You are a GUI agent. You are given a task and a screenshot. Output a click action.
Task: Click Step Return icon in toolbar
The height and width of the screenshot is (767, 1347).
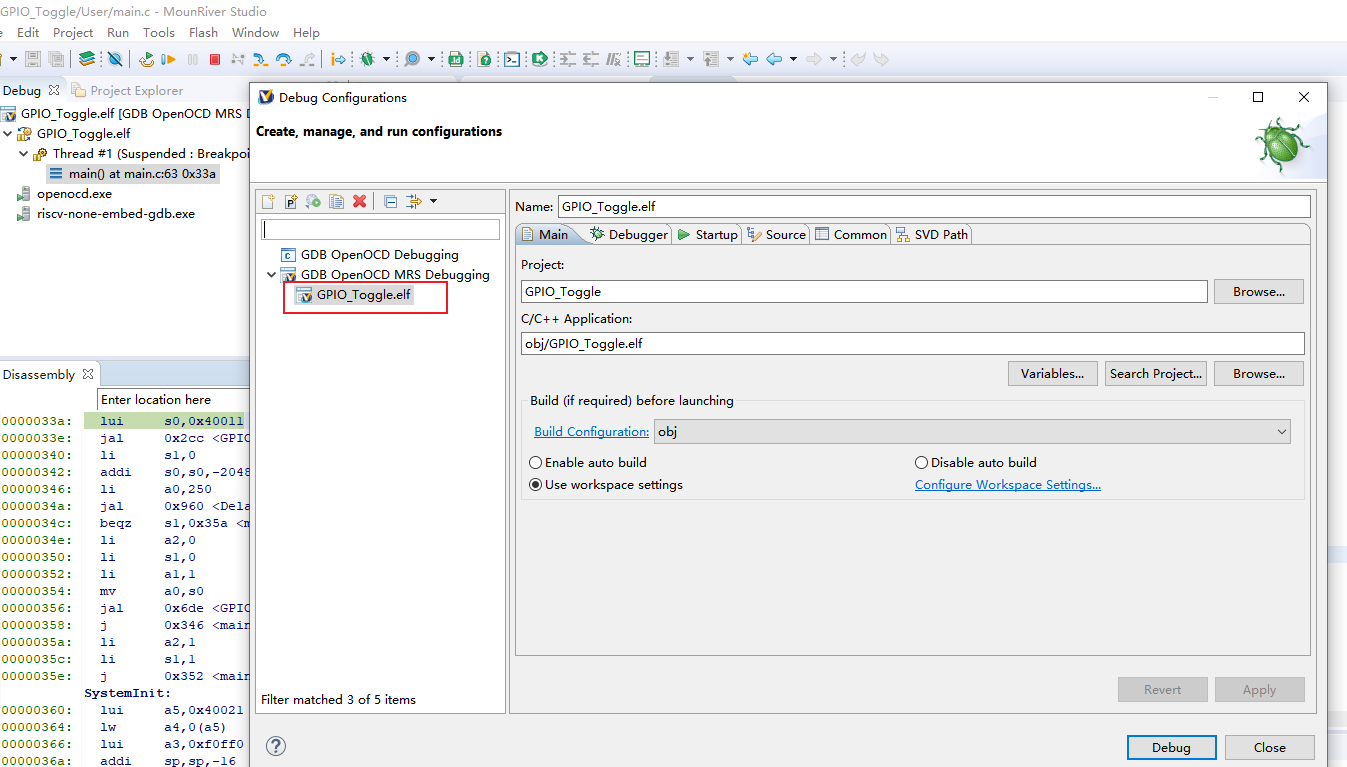pyautogui.click(x=307, y=59)
